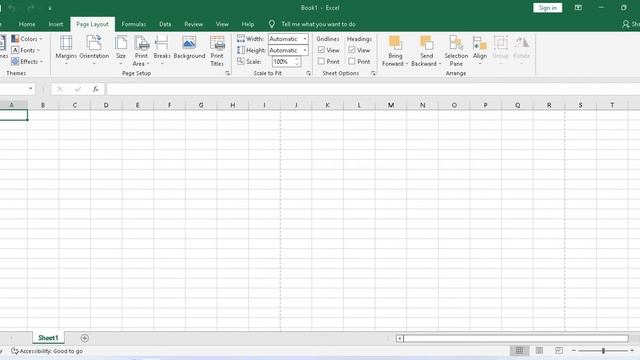Image resolution: width=640 pixels, height=360 pixels.
Task: Open the Height scale dropdown
Action: [304, 50]
